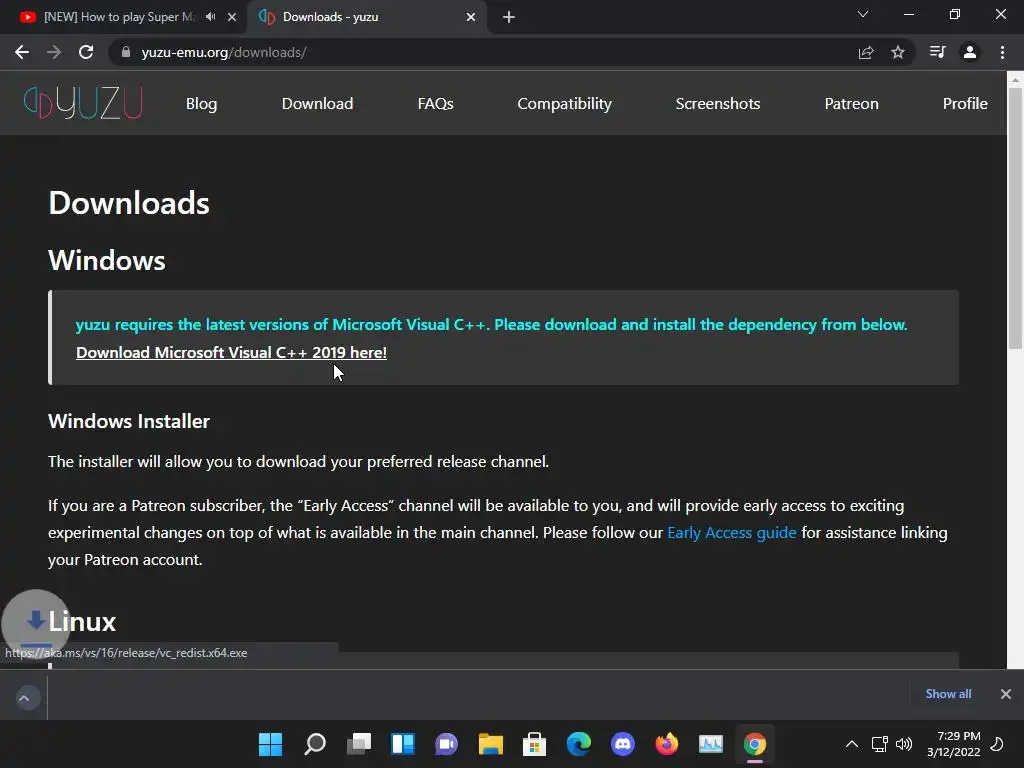The image size is (1024, 768).
Task: Open Discord from taskbar
Action: pos(622,744)
